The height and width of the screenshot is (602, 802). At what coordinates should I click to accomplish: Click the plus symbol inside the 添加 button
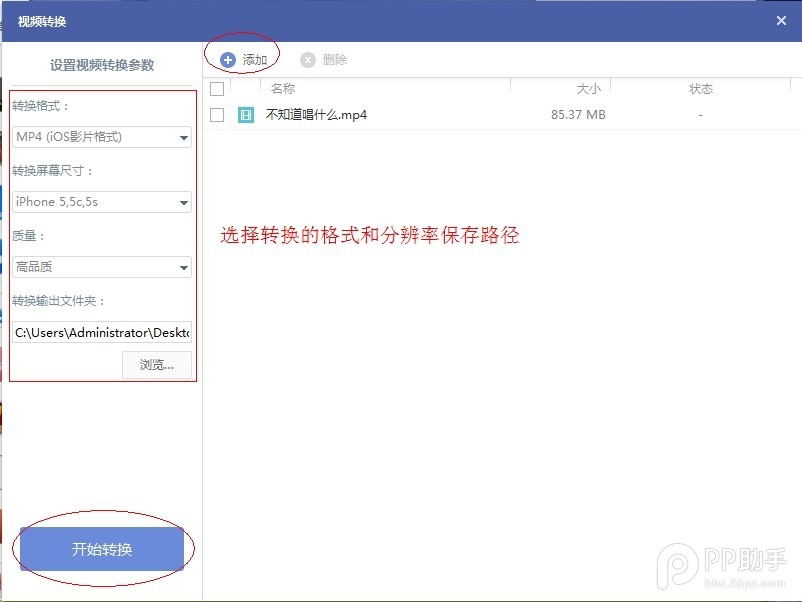(227, 57)
